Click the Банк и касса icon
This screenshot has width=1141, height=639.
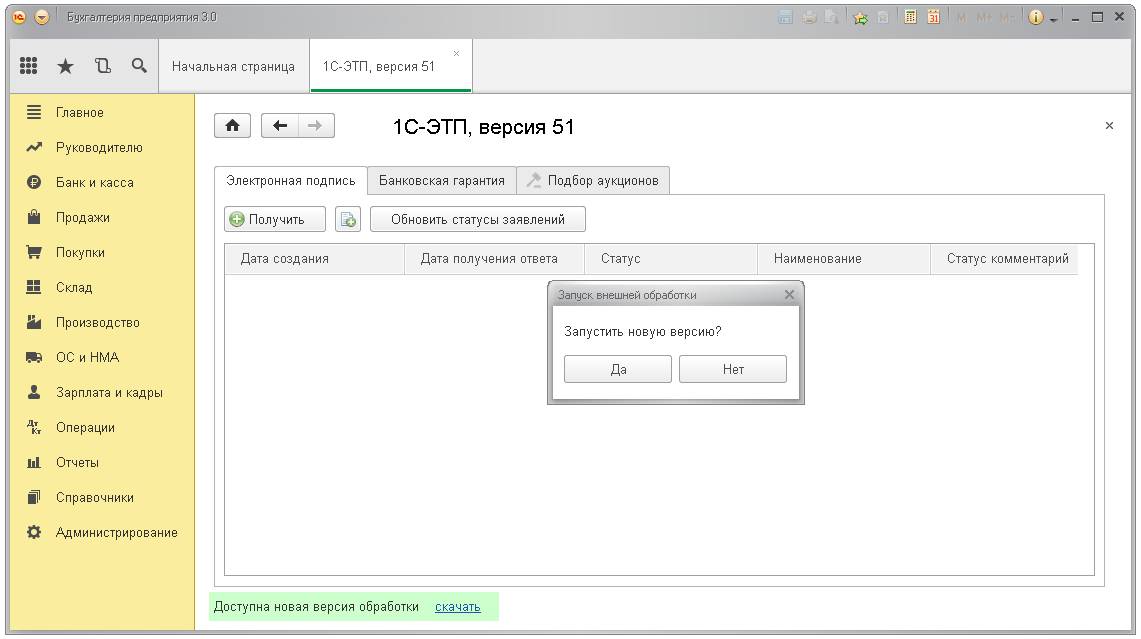tap(33, 182)
